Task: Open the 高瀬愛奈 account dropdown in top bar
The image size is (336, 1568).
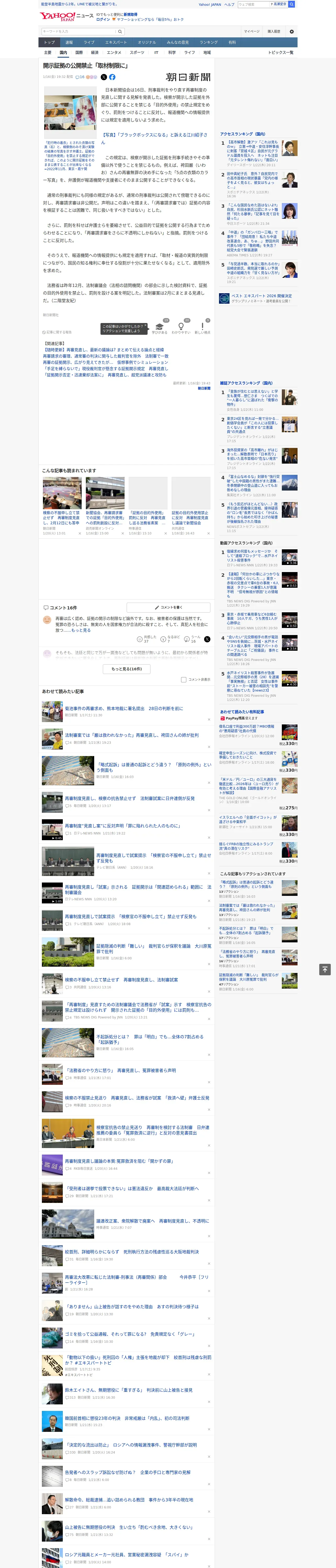Action: 278,4
